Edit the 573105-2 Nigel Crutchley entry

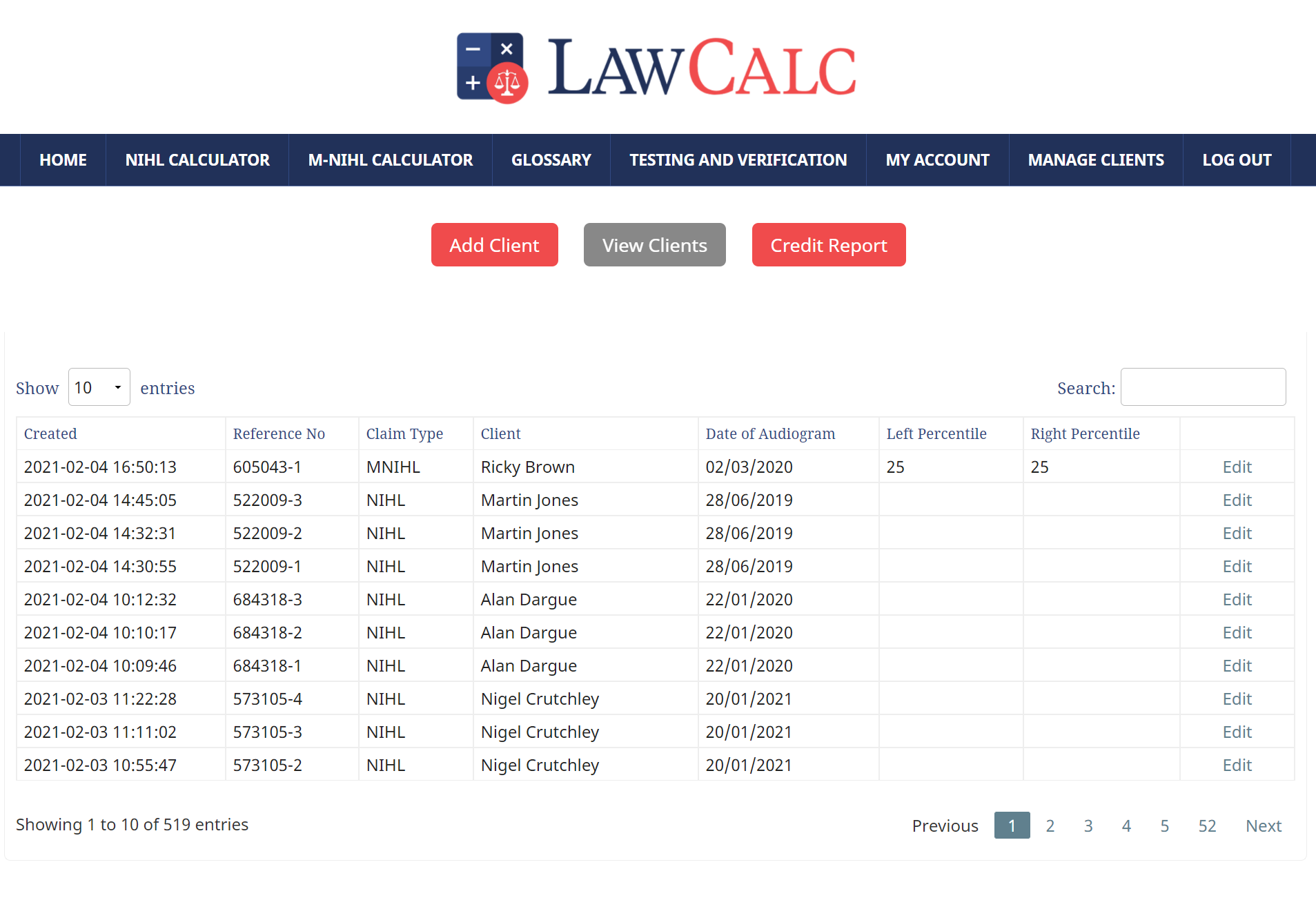pyautogui.click(x=1237, y=765)
